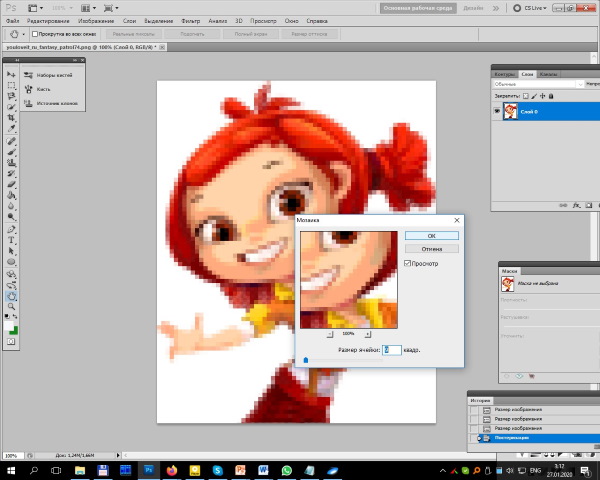Switch to the Каналы tab
This screenshot has height=480, width=600.
pyautogui.click(x=548, y=74)
